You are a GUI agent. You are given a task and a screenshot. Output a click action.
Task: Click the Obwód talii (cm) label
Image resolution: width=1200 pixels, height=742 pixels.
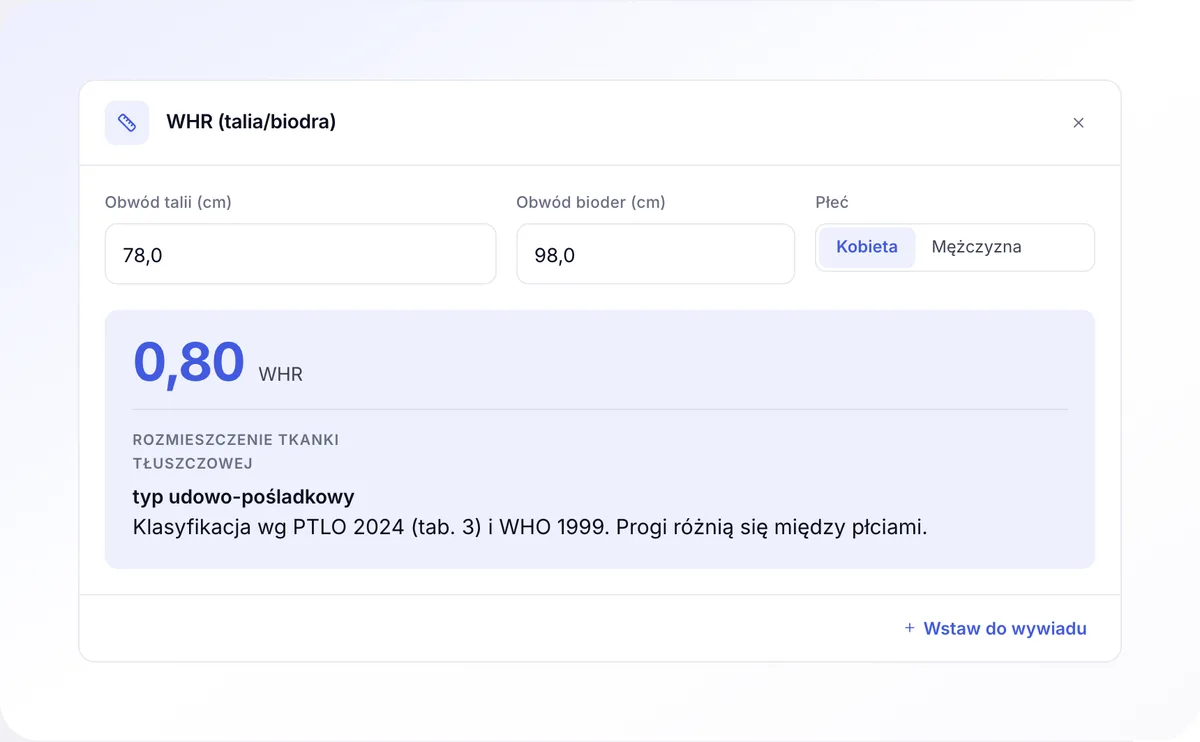168,202
